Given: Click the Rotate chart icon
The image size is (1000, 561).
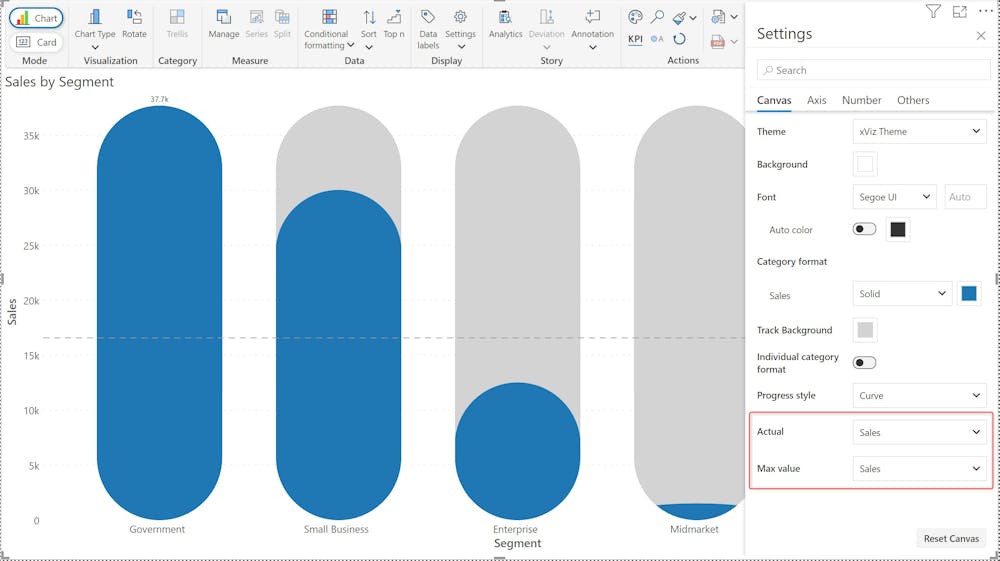Looking at the screenshot, I should pos(134,18).
